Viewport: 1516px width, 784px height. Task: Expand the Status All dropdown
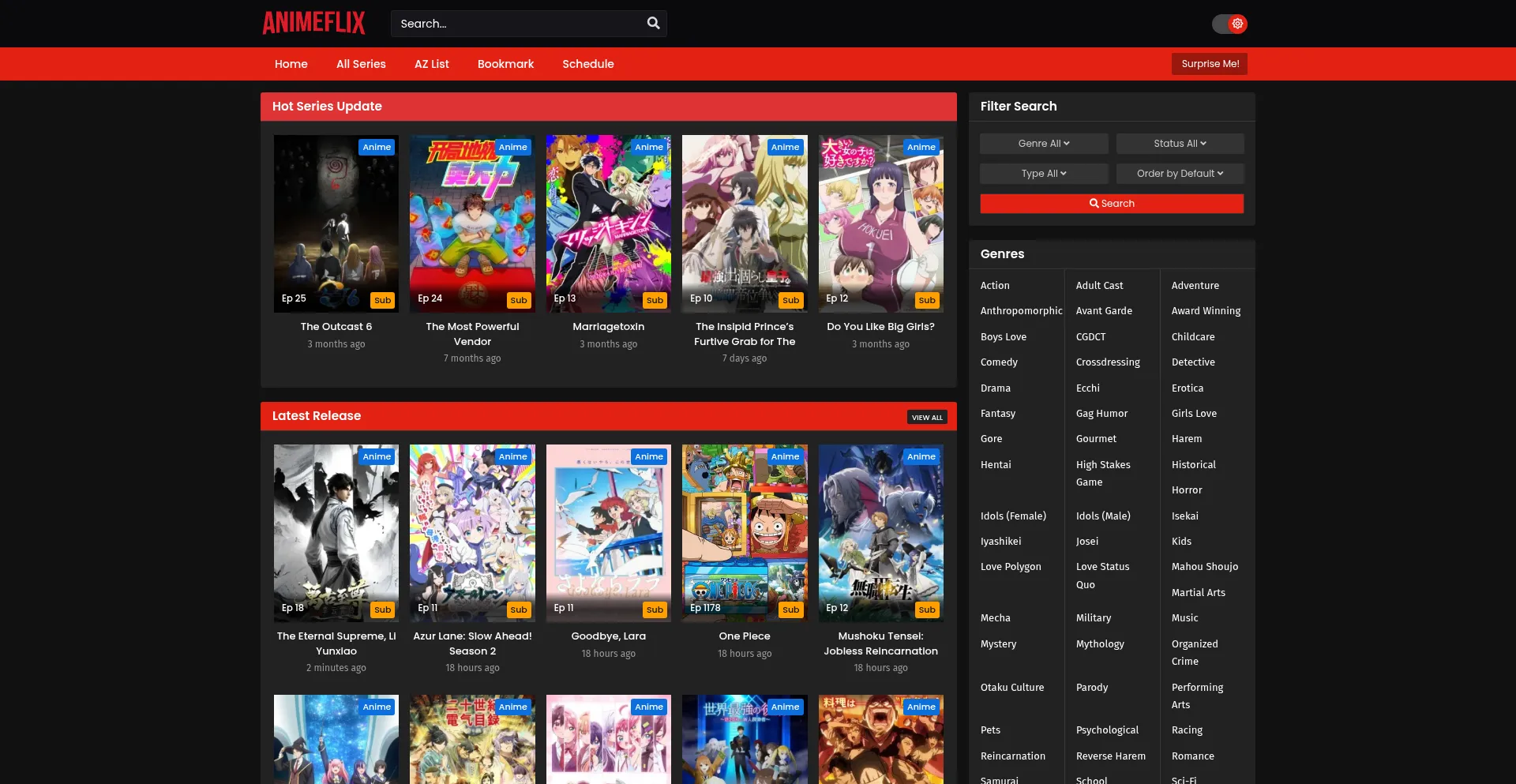pyautogui.click(x=1180, y=144)
